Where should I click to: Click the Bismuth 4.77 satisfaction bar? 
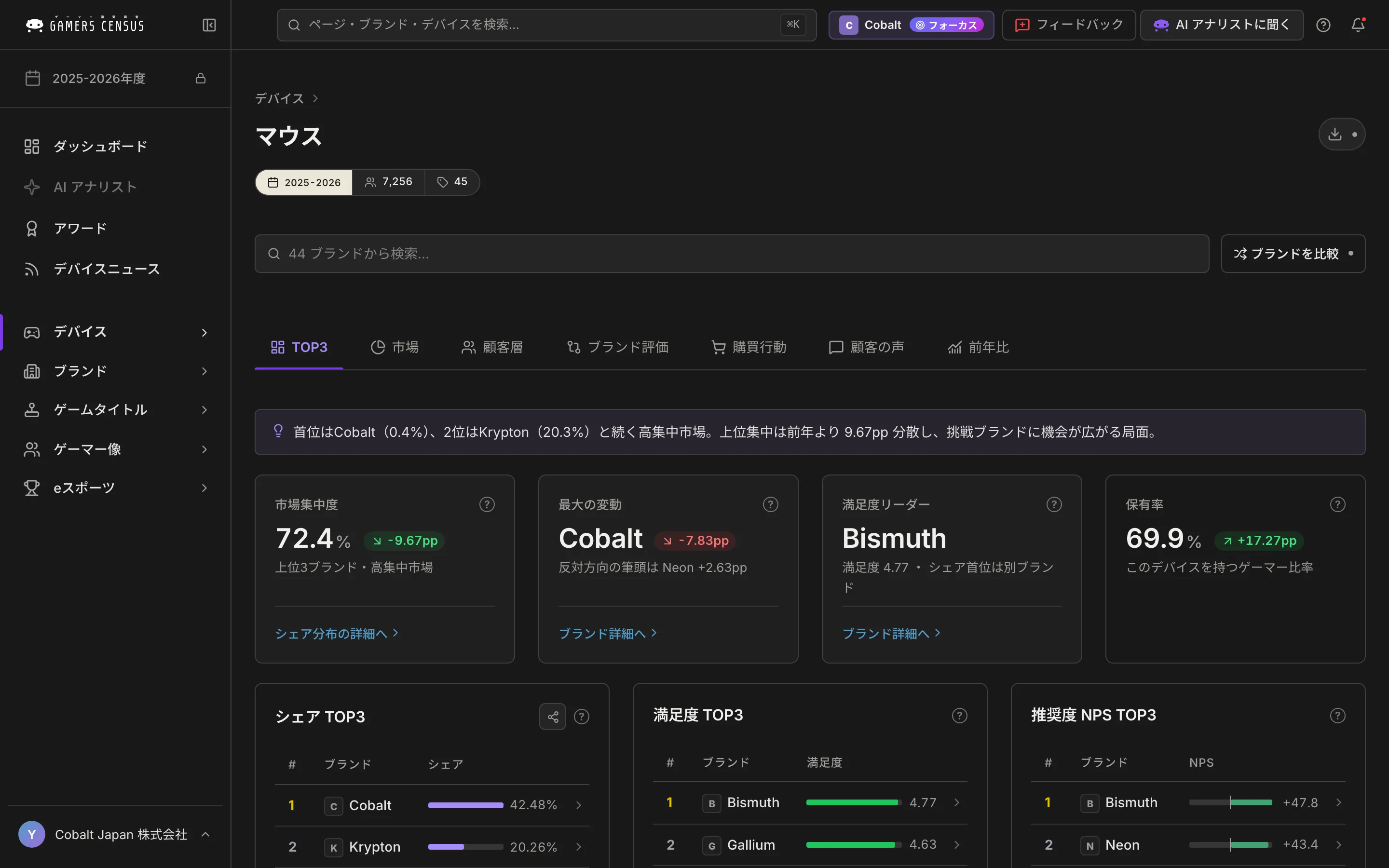click(854, 802)
